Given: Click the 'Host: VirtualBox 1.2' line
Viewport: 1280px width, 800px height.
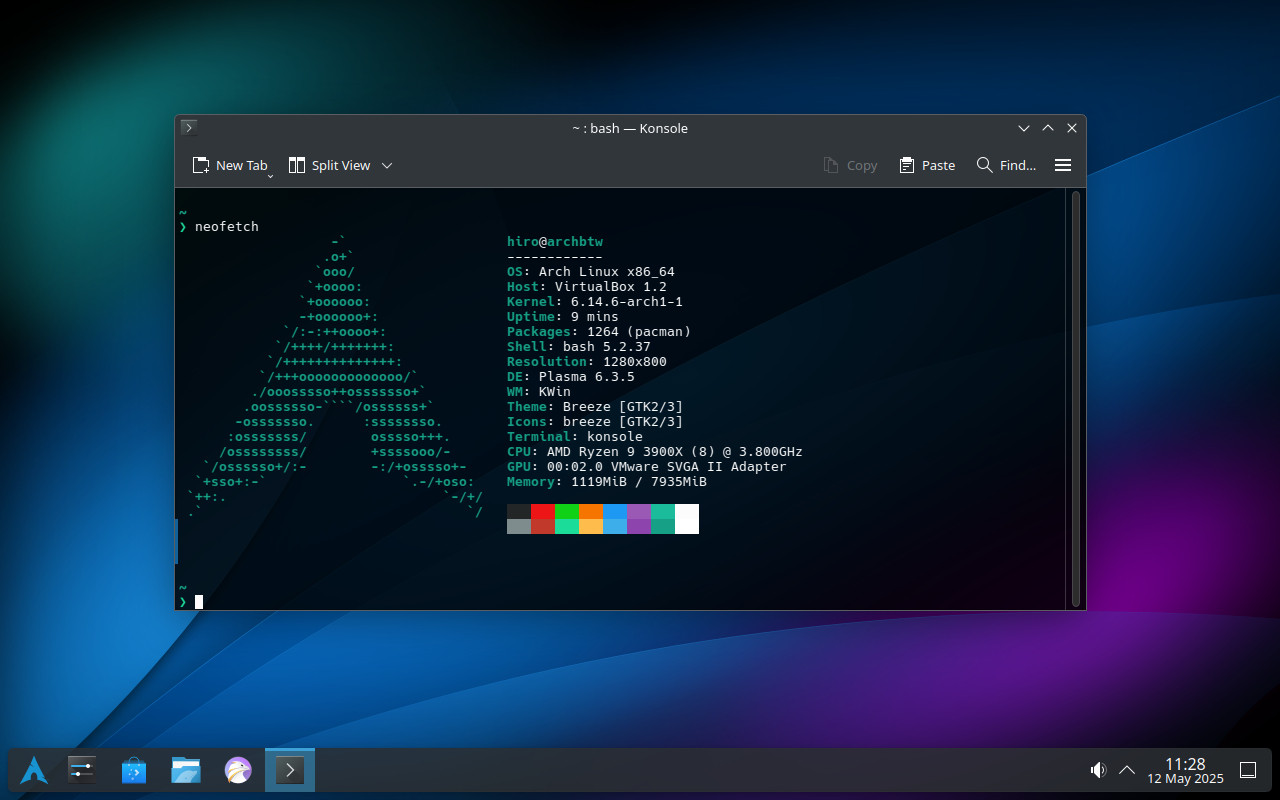Looking at the screenshot, I should coord(587,287).
